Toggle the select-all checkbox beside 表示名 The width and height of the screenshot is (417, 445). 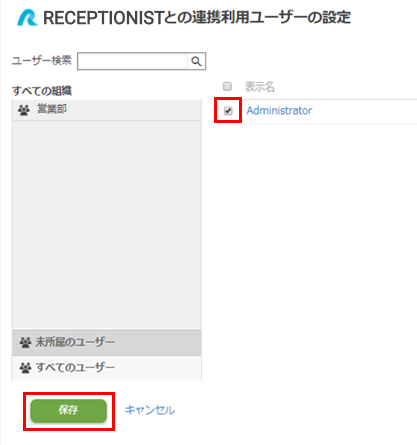click(227, 86)
